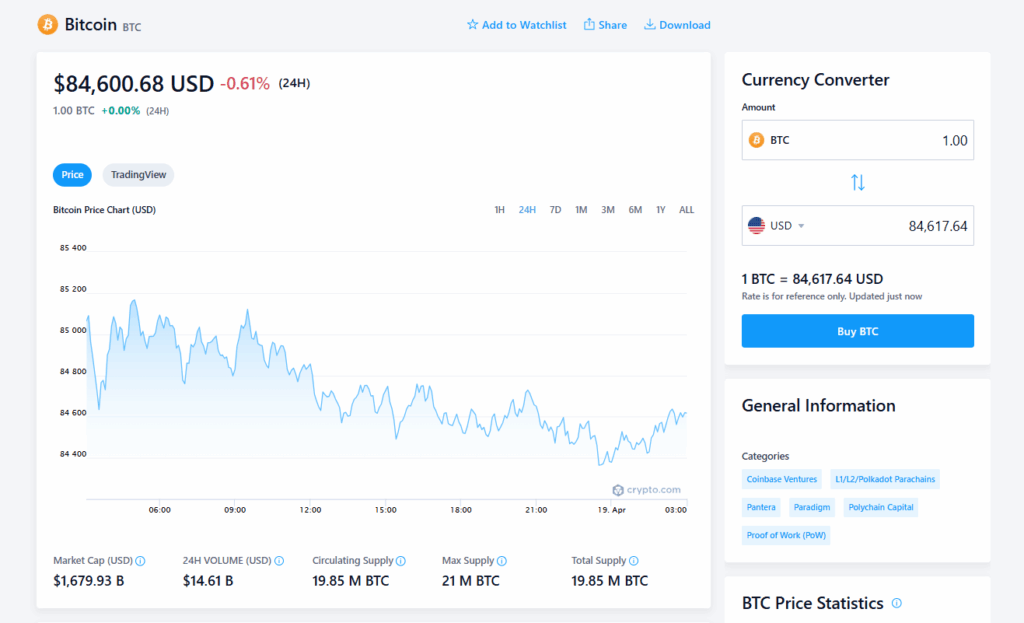The height and width of the screenshot is (623, 1024).
Task: Open the Proof of Work (PoW) category
Action: point(785,535)
